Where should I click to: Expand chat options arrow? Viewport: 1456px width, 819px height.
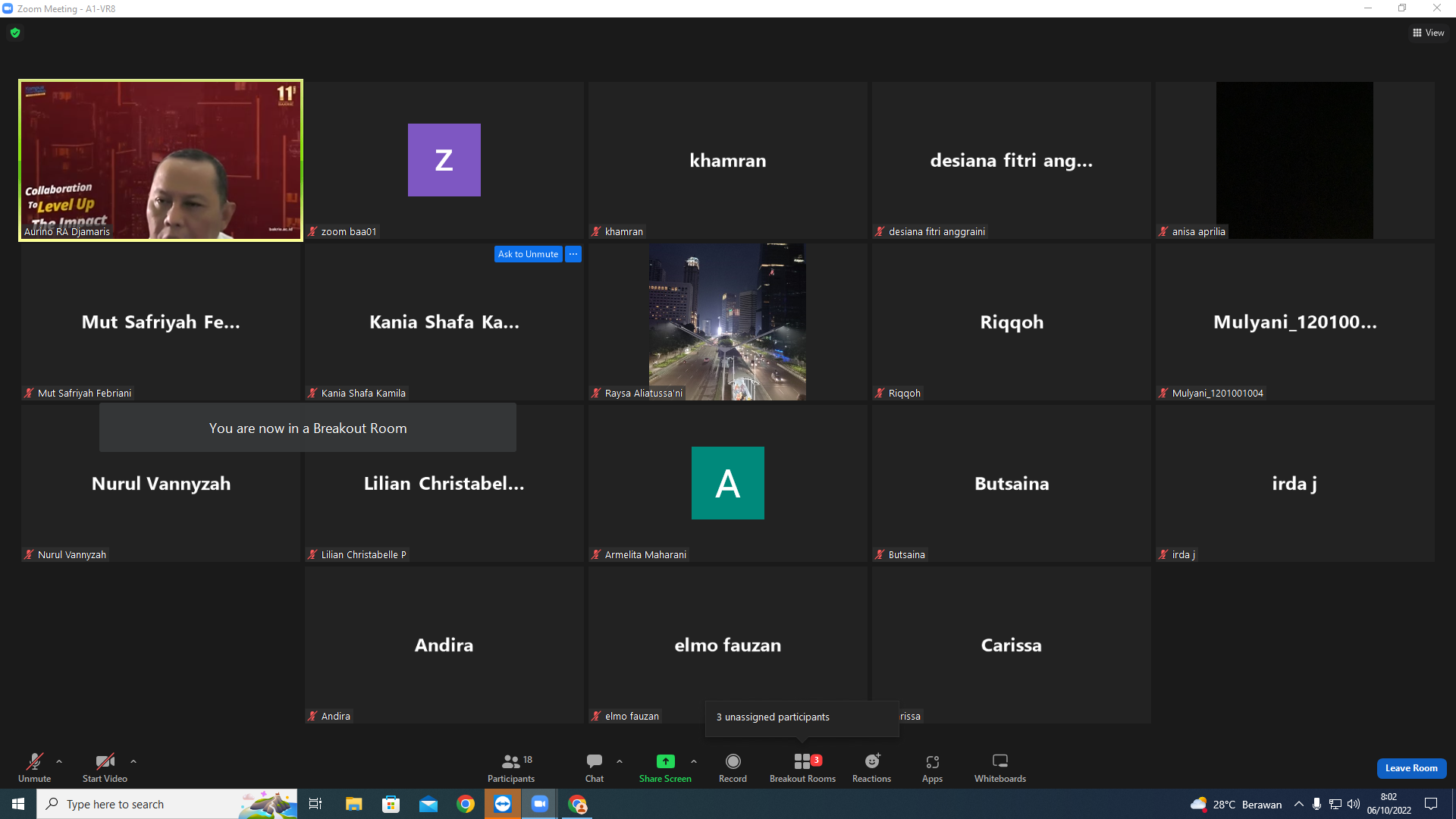point(620,761)
